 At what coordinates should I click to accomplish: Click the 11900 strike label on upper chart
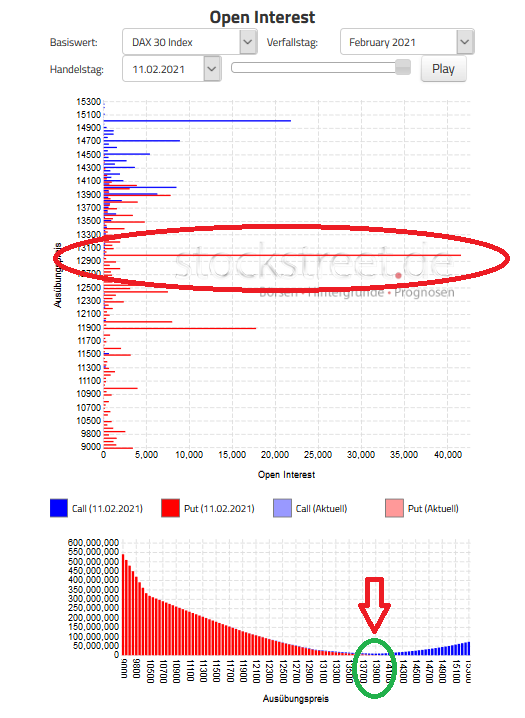pos(89,328)
